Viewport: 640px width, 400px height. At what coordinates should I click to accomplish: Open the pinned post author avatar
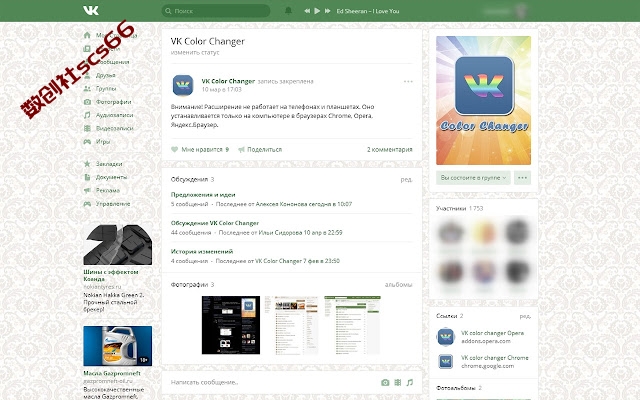coord(183,85)
